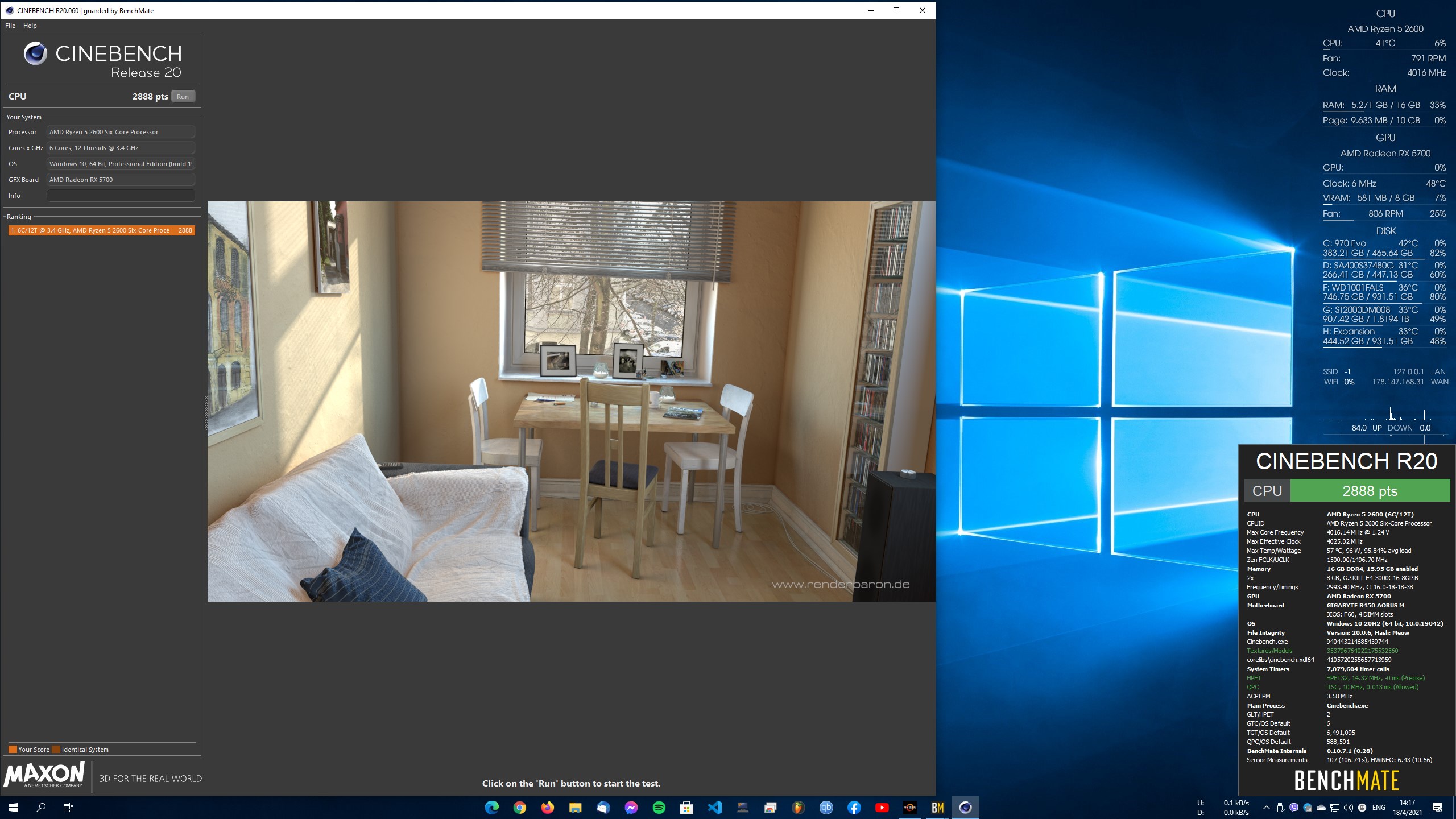Open Task View
1456x819 pixels.
pos(68,807)
